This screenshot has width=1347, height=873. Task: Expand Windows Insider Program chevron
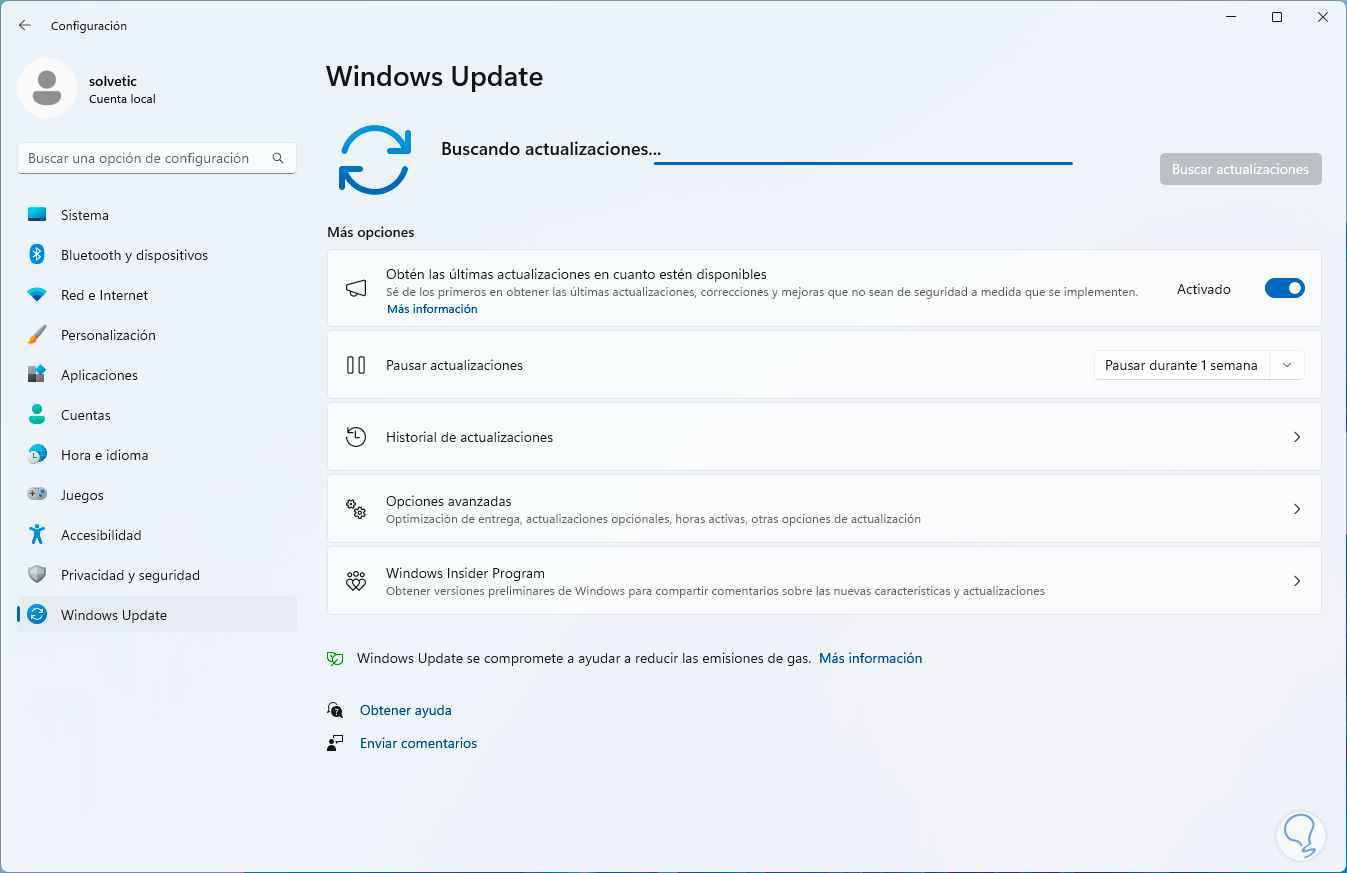point(1297,581)
